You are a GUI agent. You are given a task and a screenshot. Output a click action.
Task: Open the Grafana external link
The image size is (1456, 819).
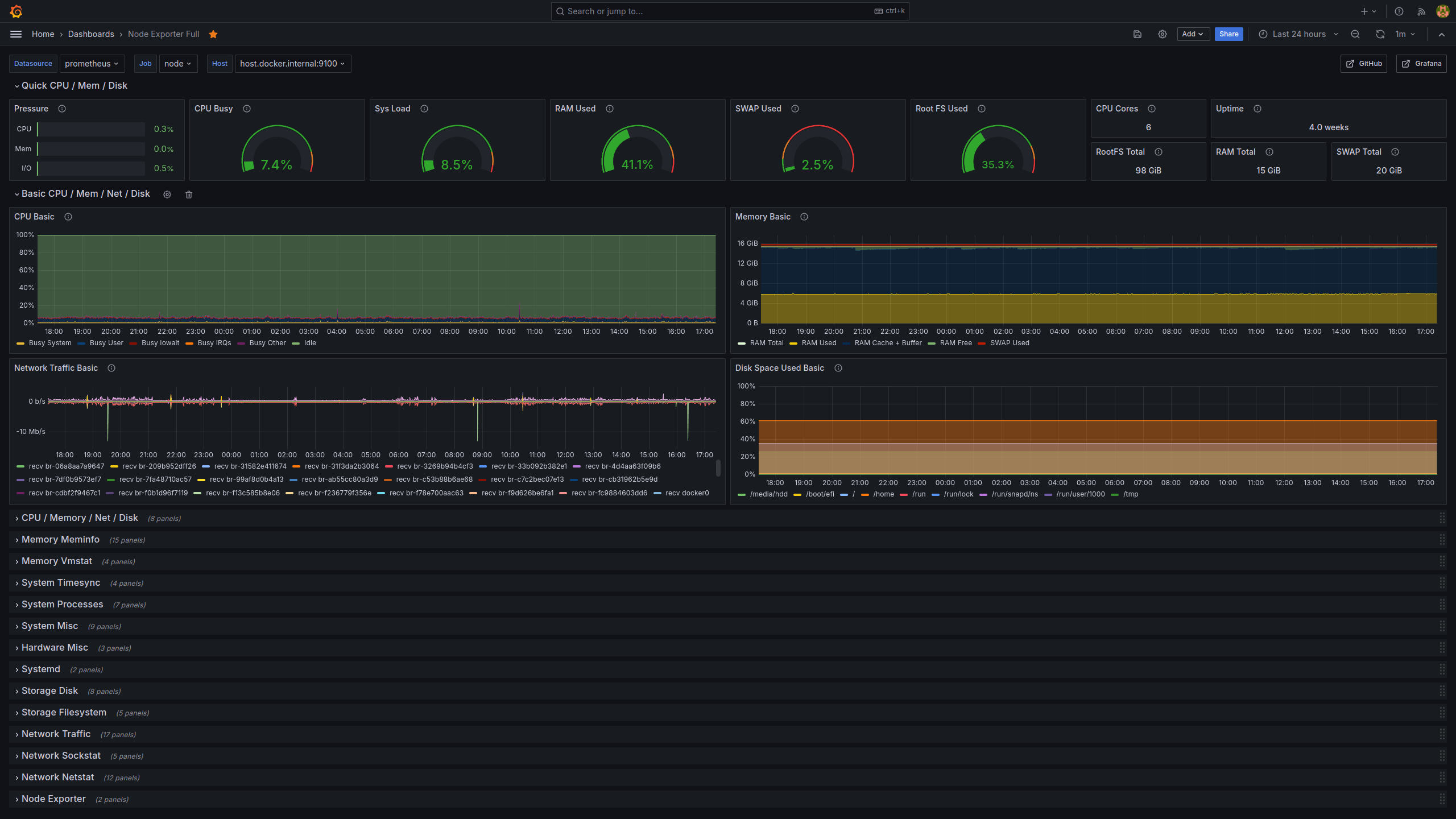1421,64
